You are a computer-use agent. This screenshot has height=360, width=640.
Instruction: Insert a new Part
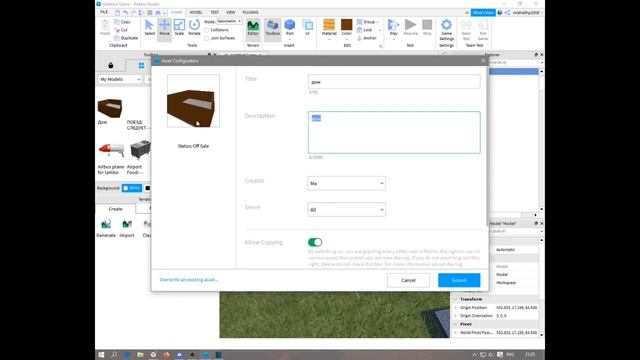click(x=290, y=28)
